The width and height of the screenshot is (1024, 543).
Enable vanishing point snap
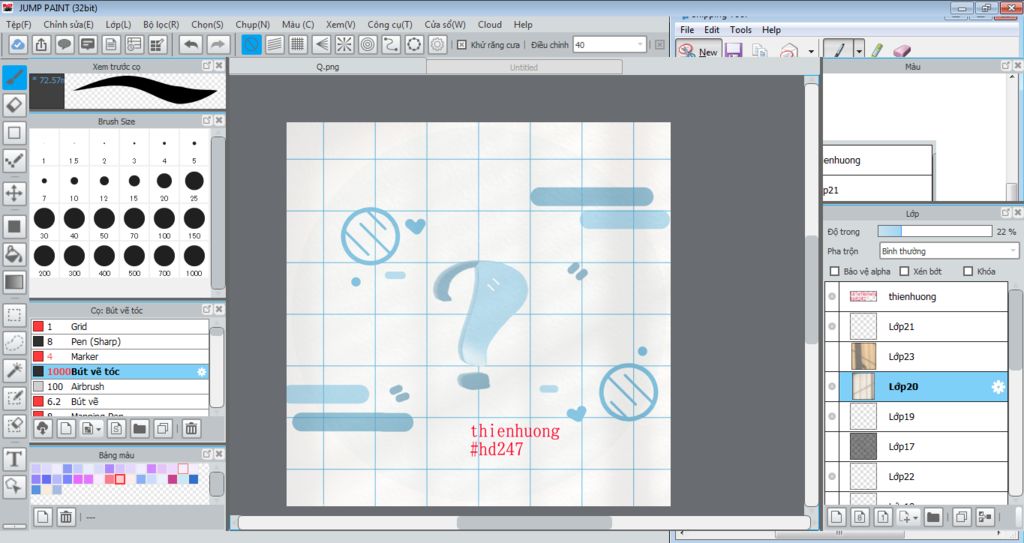tap(321, 44)
